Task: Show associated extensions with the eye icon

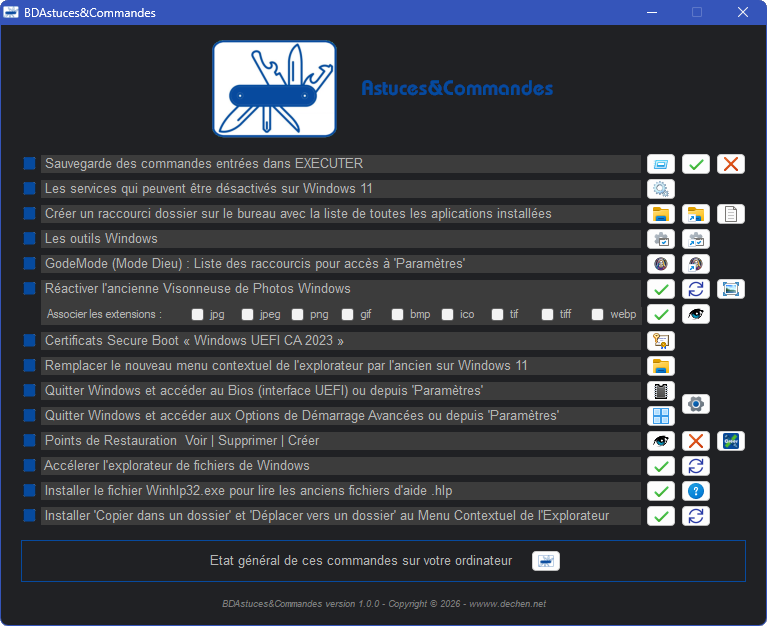Action: coord(696,314)
